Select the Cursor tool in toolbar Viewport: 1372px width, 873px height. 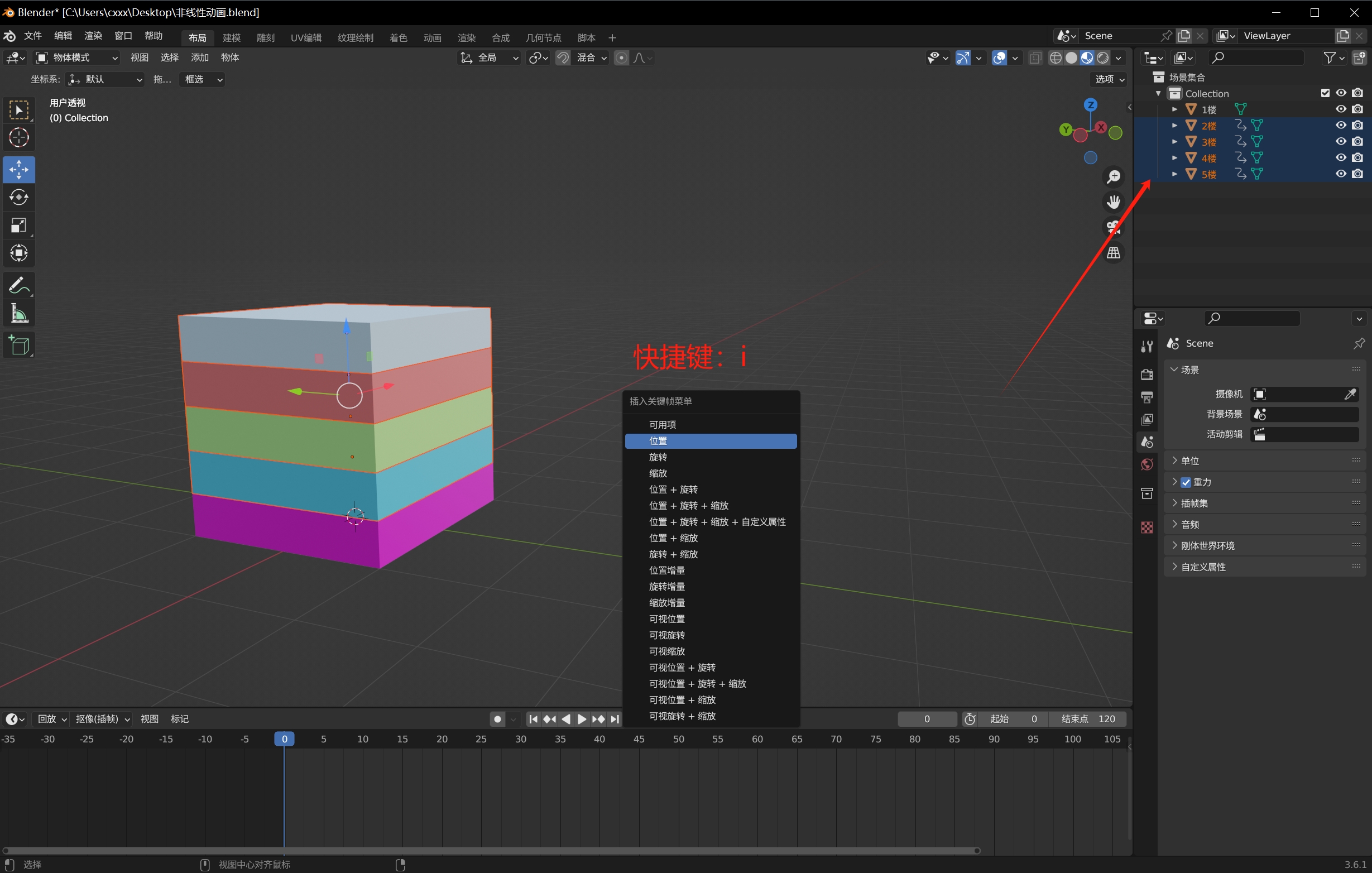[19, 137]
